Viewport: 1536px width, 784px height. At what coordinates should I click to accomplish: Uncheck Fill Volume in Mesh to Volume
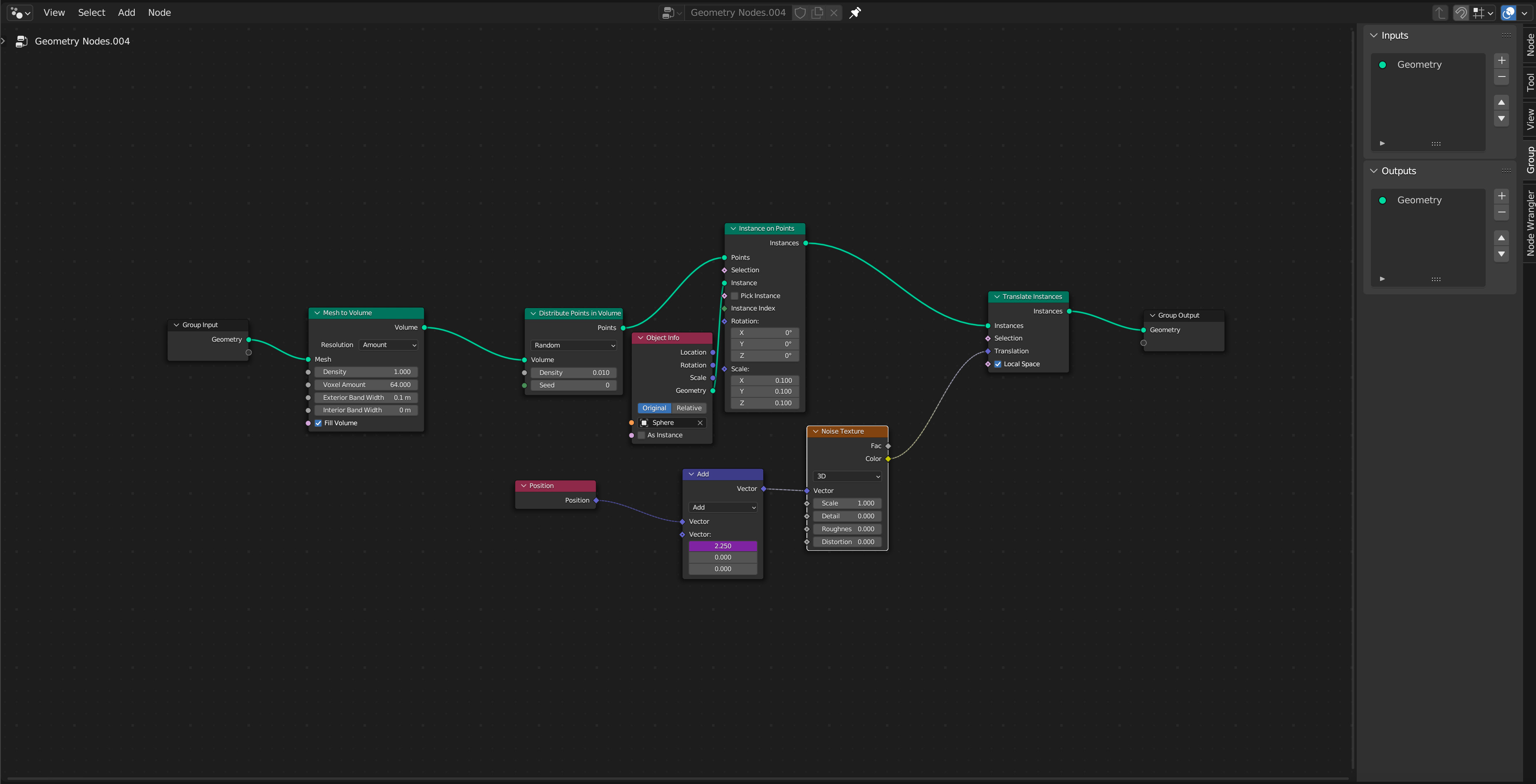click(x=319, y=424)
